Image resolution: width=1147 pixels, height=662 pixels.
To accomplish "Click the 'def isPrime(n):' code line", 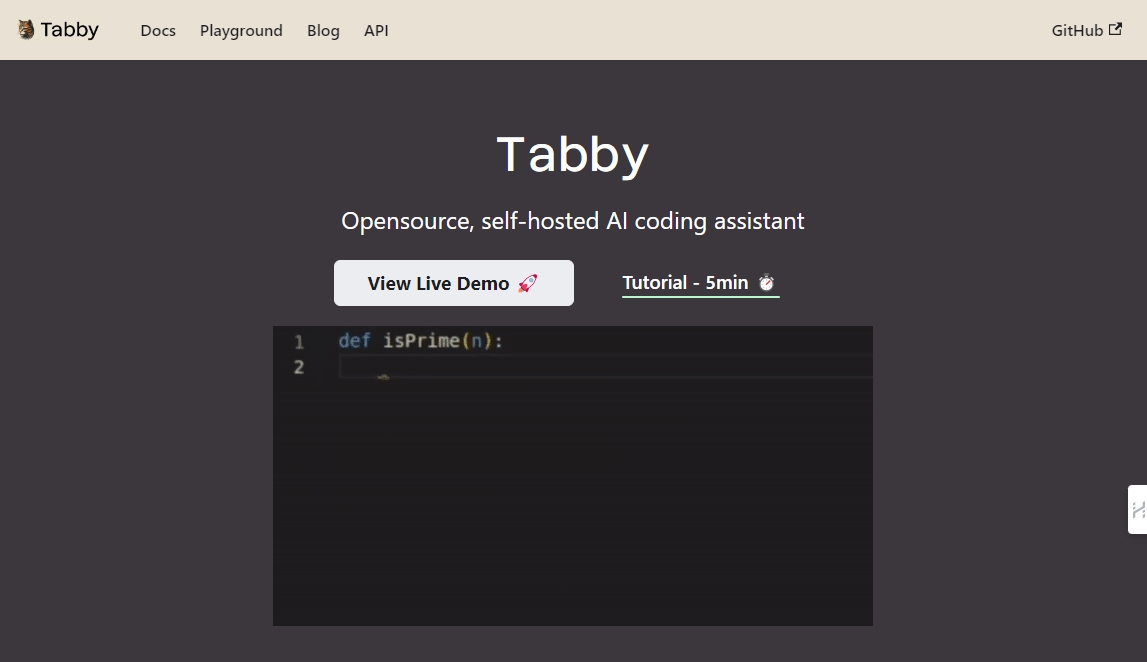I will click(x=421, y=341).
